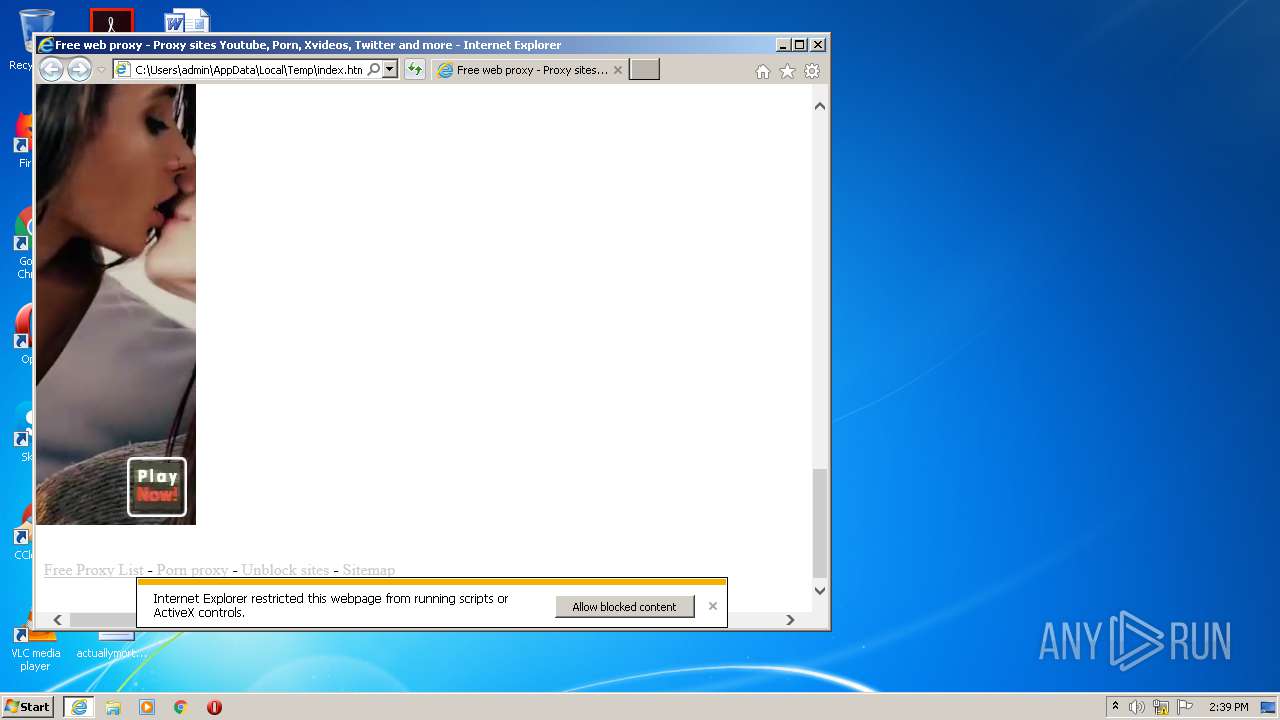Click the address bar file path field
The width and height of the screenshot is (1280, 720).
coord(248,70)
